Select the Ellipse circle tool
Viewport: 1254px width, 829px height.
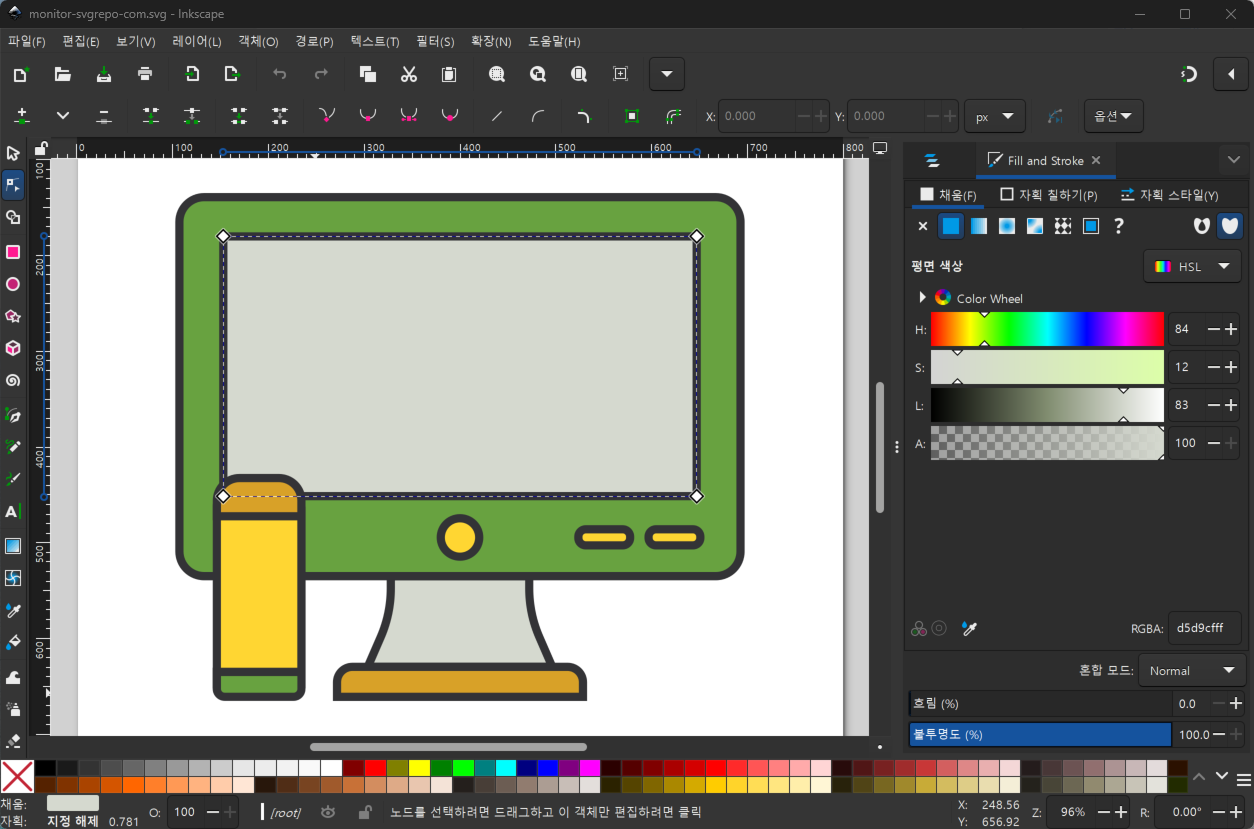(x=13, y=284)
